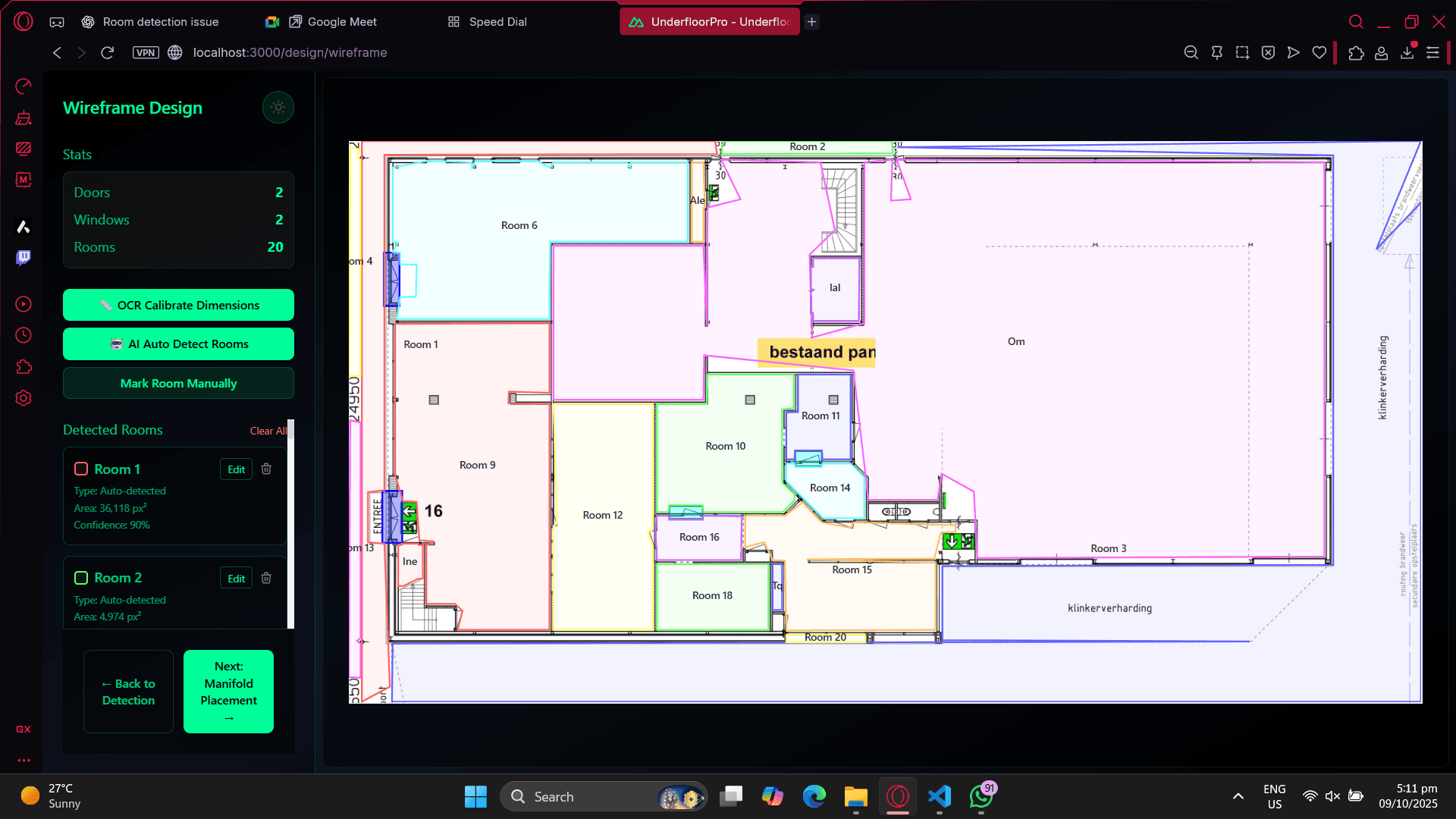Click the localhost address bar

[290, 52]
